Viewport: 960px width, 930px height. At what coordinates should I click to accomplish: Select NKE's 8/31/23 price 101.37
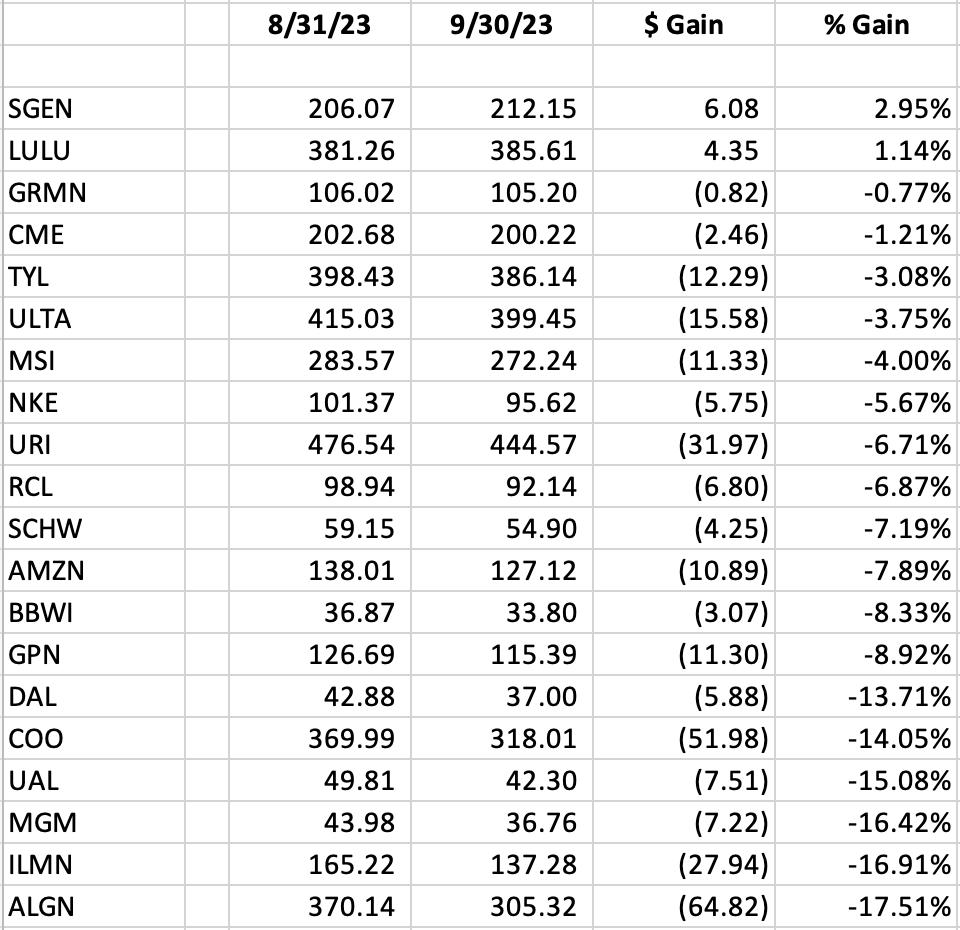click(x=320, y=403)
